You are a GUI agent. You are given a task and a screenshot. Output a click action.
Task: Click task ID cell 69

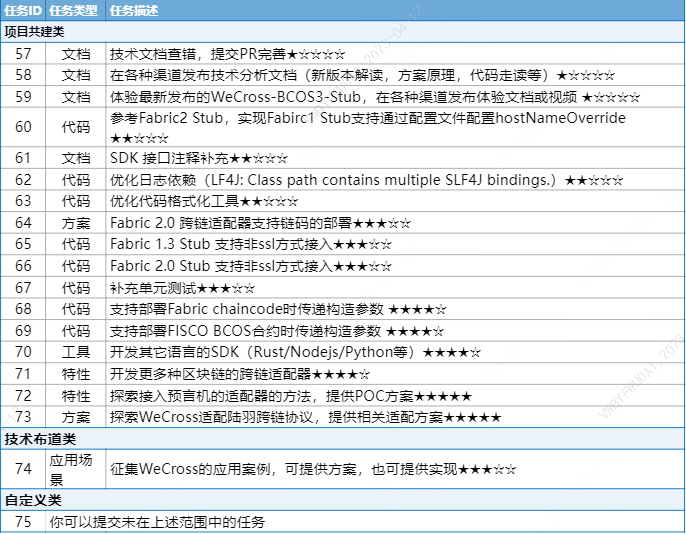tap(23, 331)
